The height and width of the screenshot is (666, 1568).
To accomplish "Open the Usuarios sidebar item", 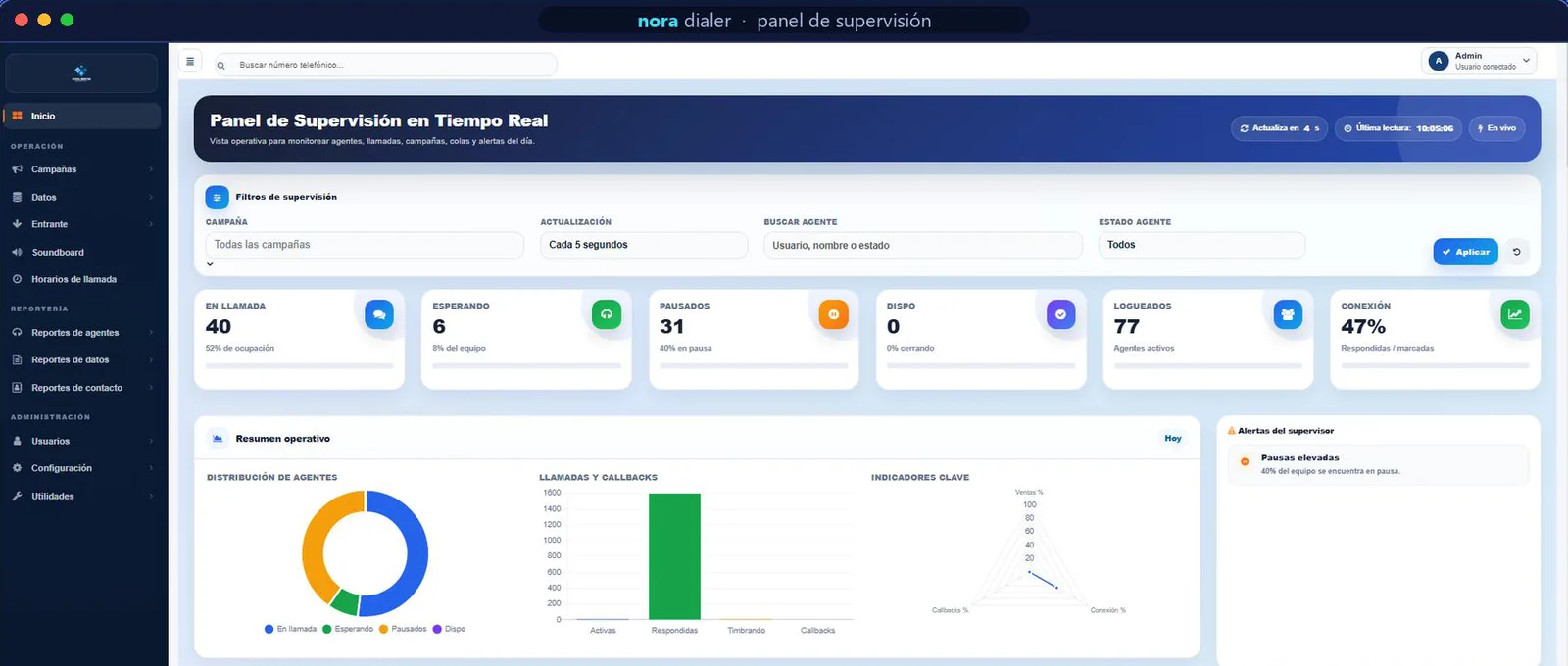I will coord(82,442).
